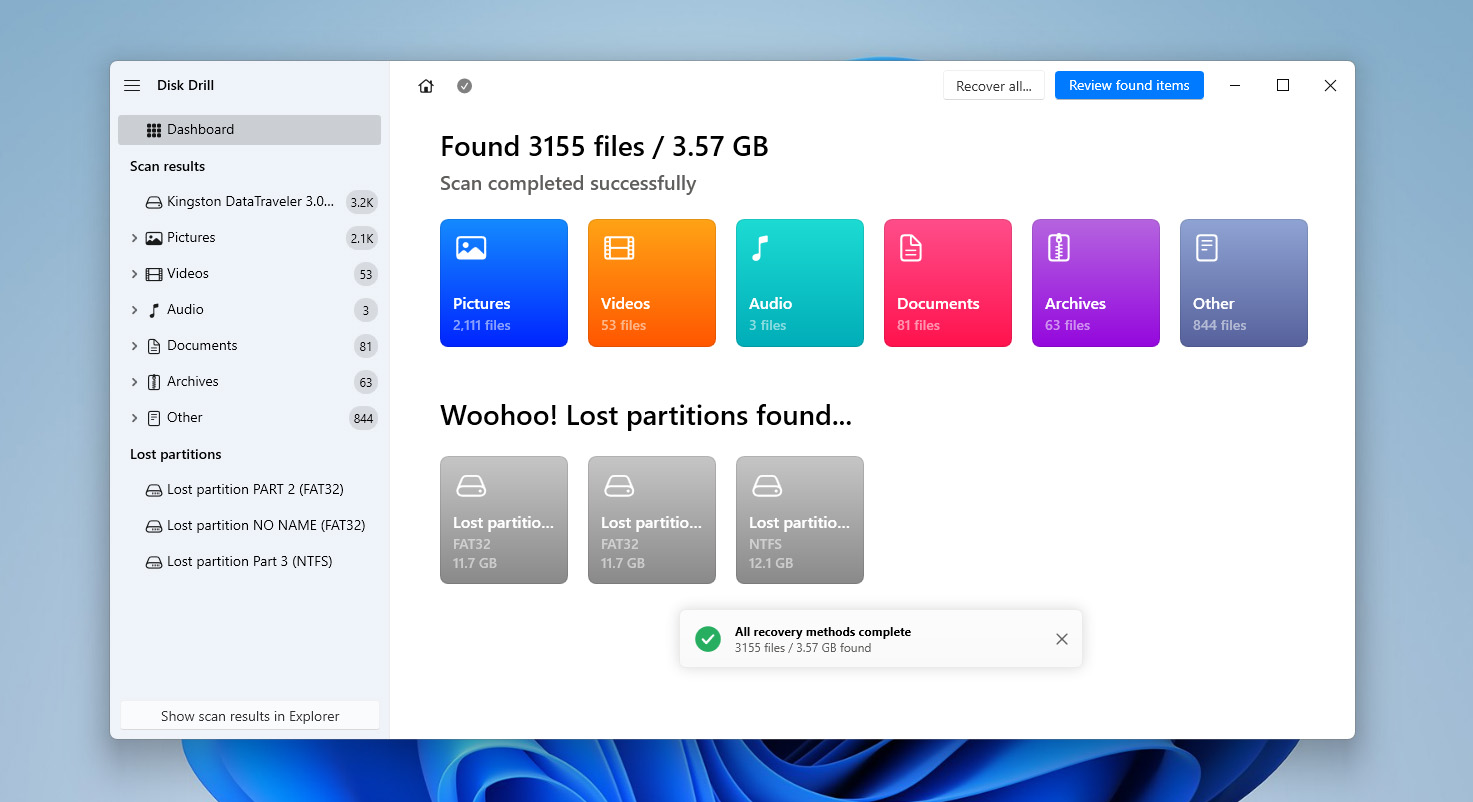This screenshot has height=802, width=1473.
Task: Expand the Archives tree item
Action: tap(135, 382)
